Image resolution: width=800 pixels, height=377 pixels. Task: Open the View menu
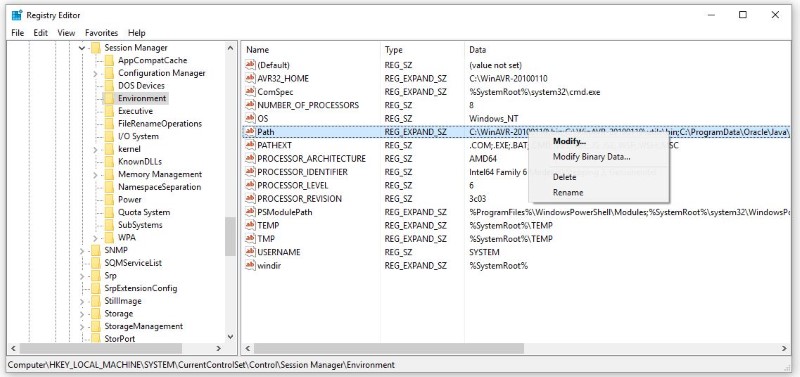click(x=66, y=33)
